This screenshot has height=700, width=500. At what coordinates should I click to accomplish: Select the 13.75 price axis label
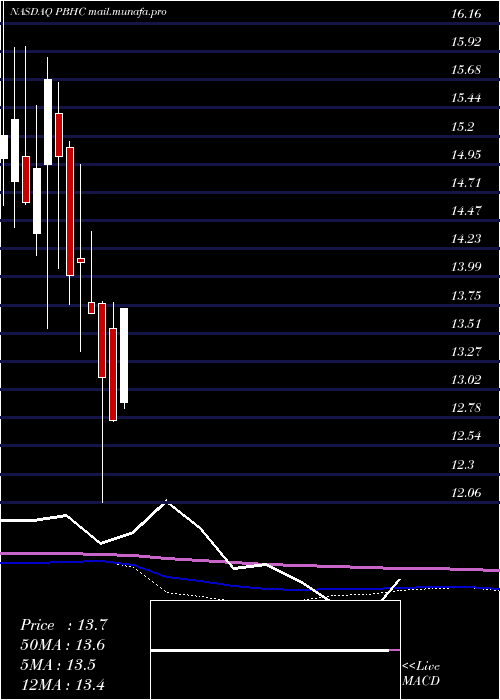pos(466,296)
